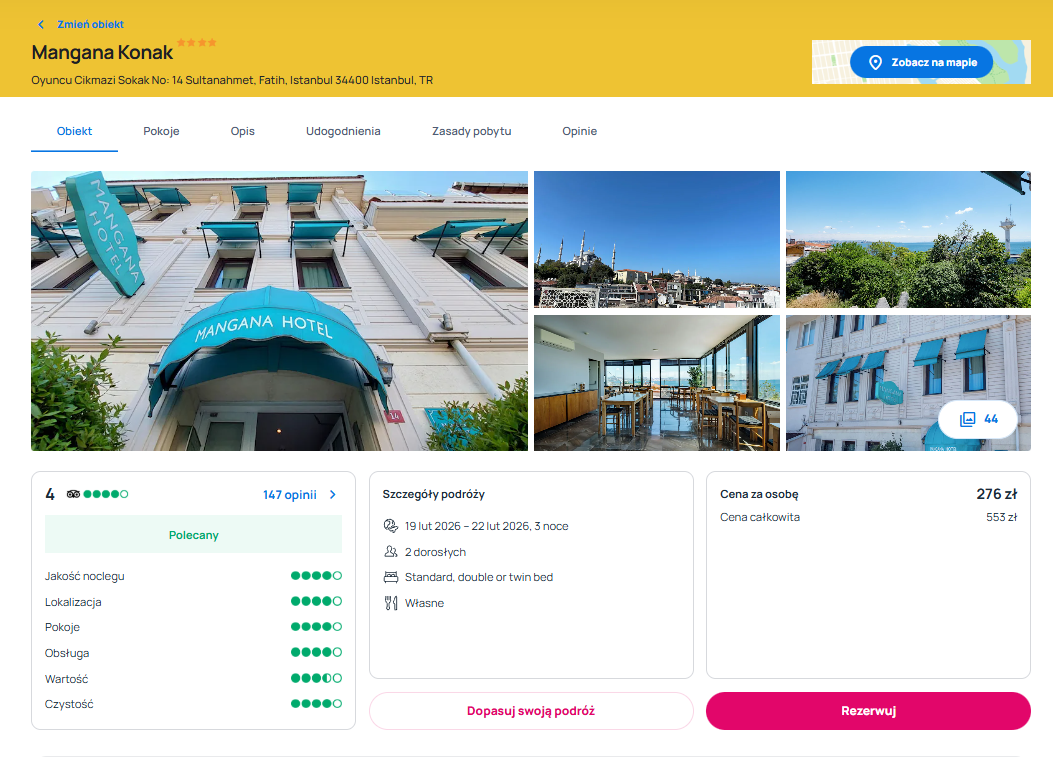Click the calendar icon beside travel dates
1053x757 pixels.
click(x=390, y=526)
